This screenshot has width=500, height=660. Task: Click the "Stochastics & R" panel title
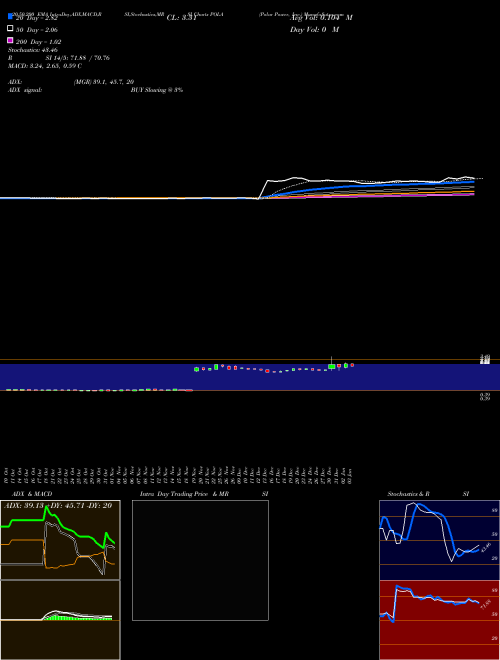(x=408, y=494)
